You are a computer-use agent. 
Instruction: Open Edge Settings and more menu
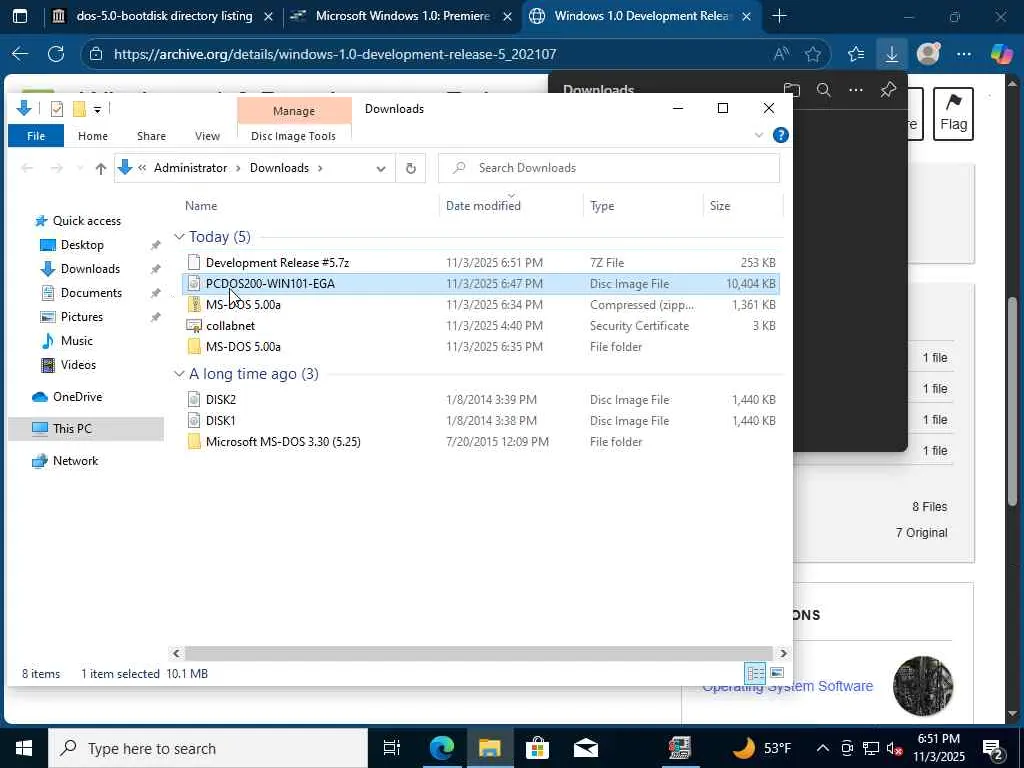[964, 54]
